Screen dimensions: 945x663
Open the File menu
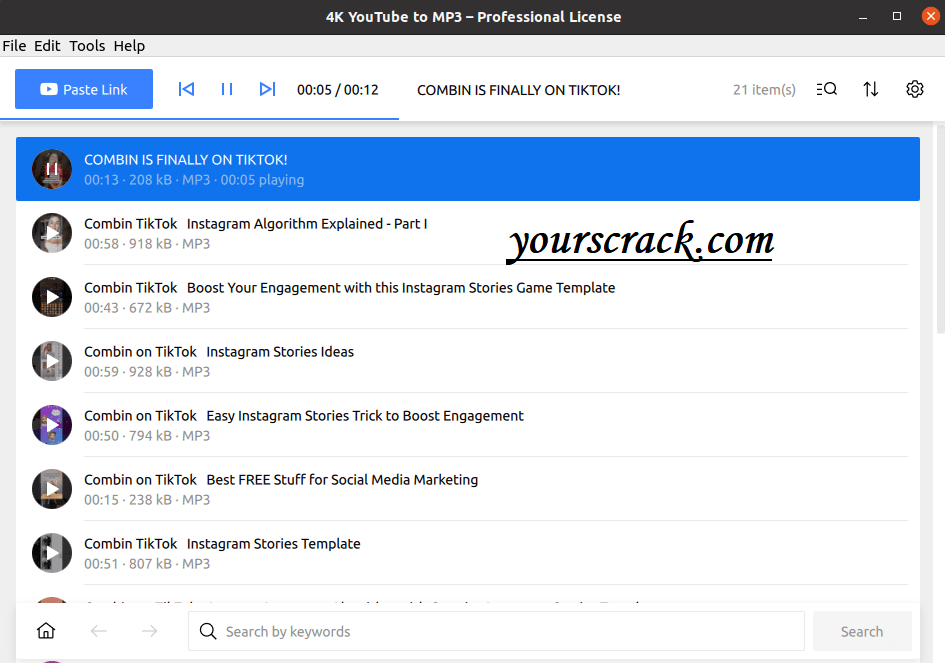pos(14,46)
